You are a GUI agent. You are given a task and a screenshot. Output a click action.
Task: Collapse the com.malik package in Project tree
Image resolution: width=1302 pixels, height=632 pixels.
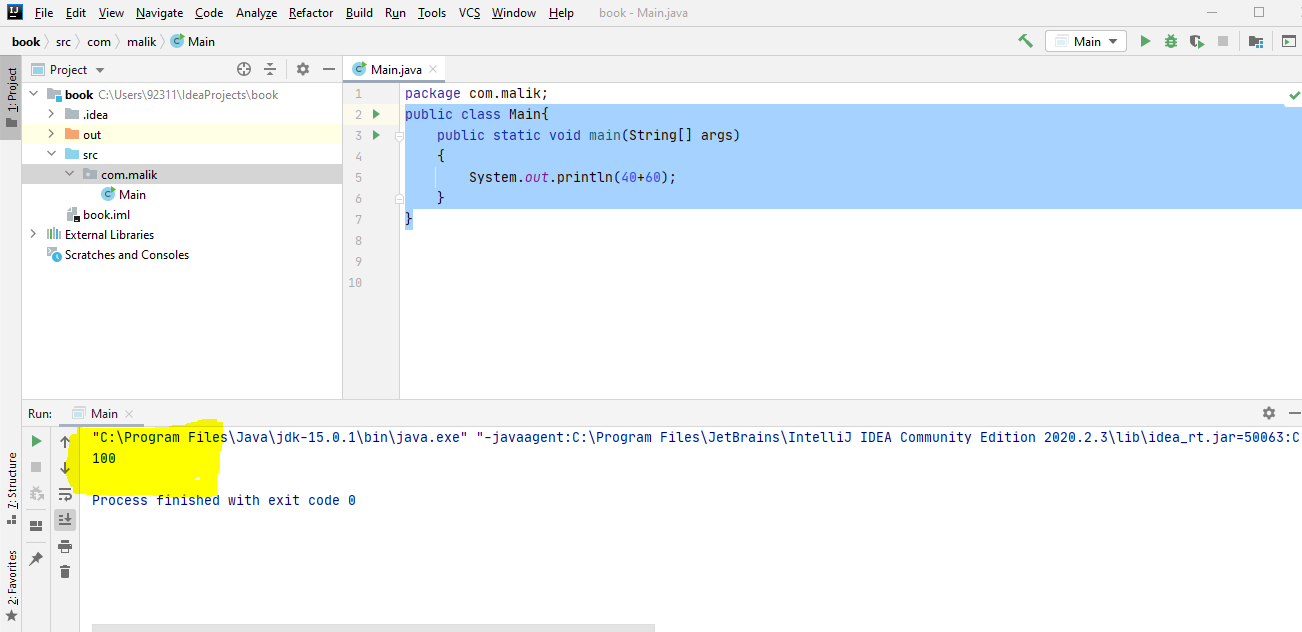pos(69,174)
